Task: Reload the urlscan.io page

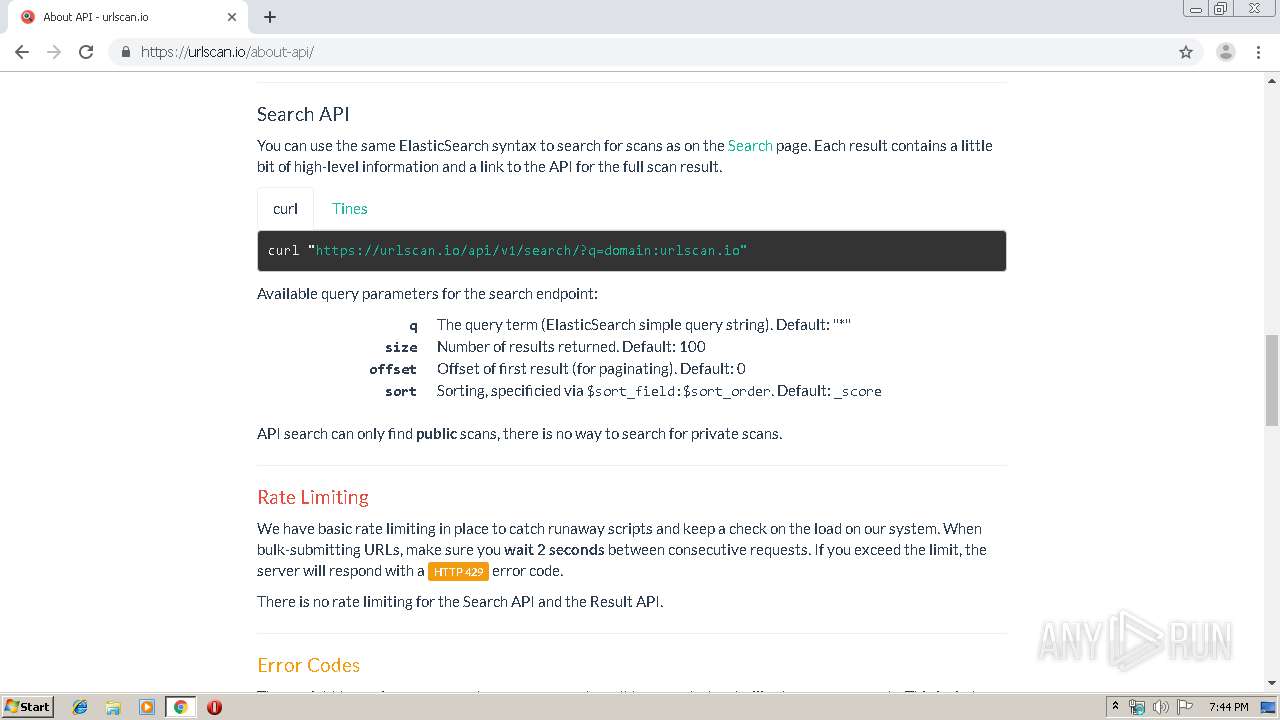Action: pos(86,52)
